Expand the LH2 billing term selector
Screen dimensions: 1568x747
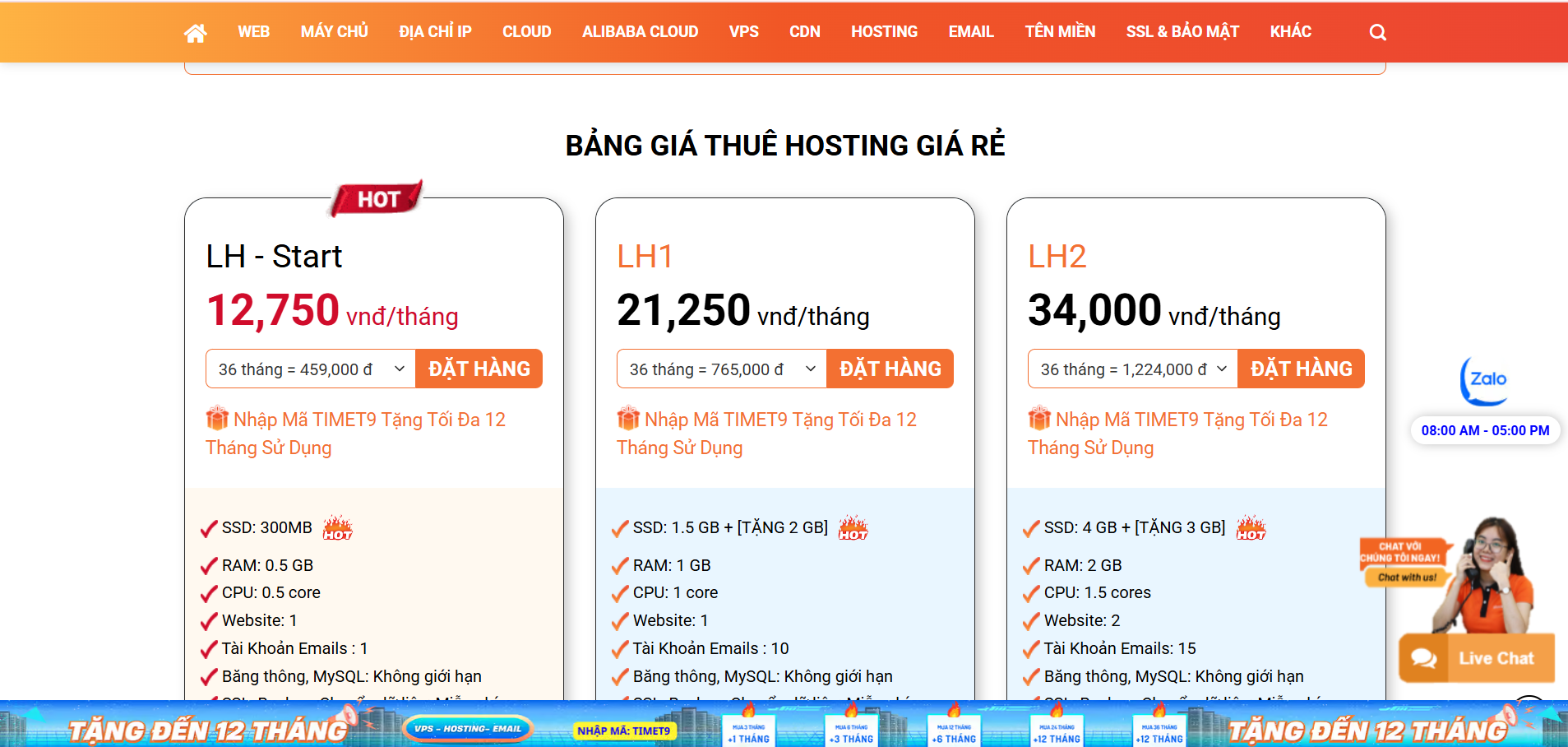tap(1133, 369)
